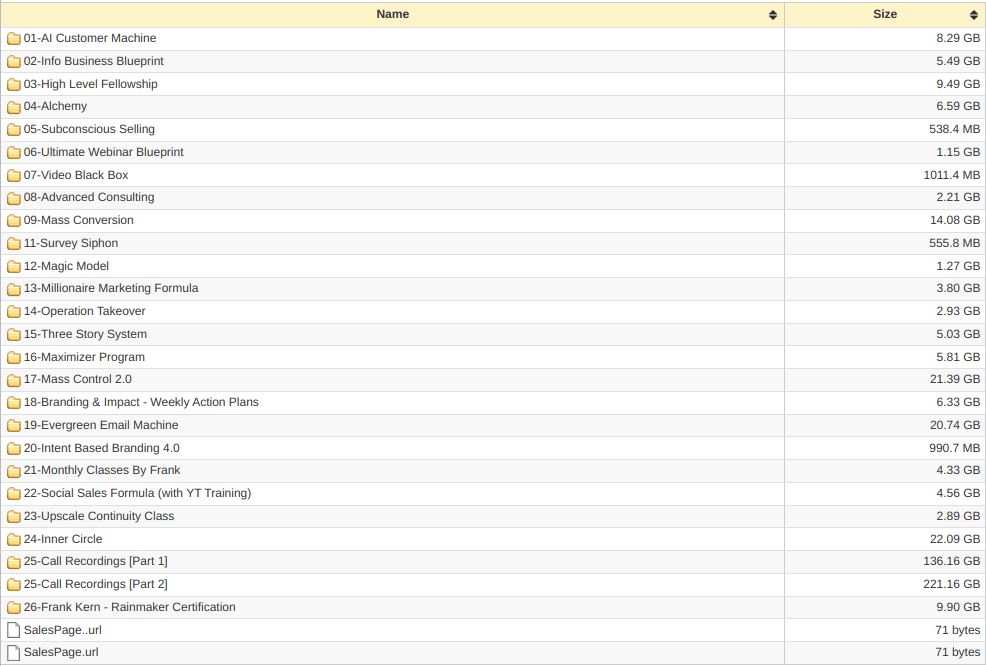Click the folder icon beside 12-Magic Model
This screenshot has width=986, height=666.
pyautogui.click(x=14, y=267)
